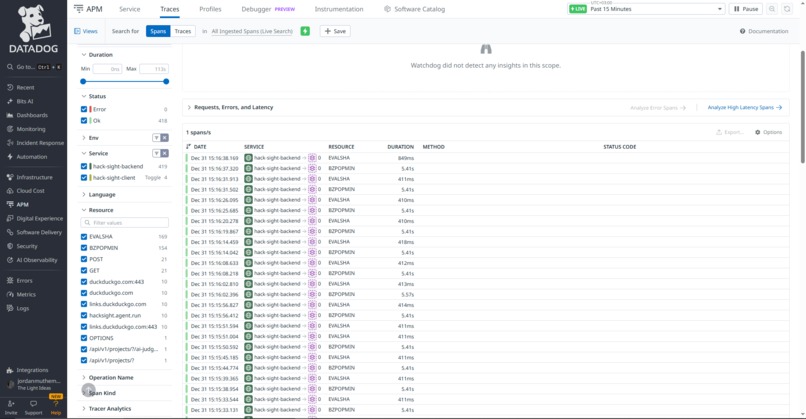This screenshot has width=806, height=419.
Task: Click the refresh icon at top right
Action: point(786,9)
